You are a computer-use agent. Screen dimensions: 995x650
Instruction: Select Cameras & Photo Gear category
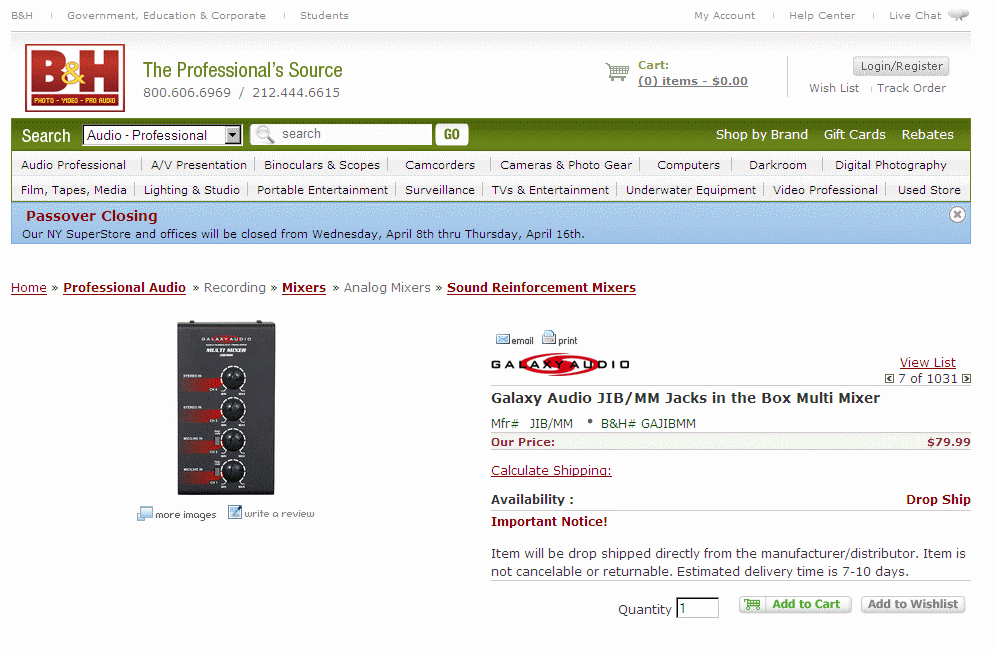[x=566, y=165]
